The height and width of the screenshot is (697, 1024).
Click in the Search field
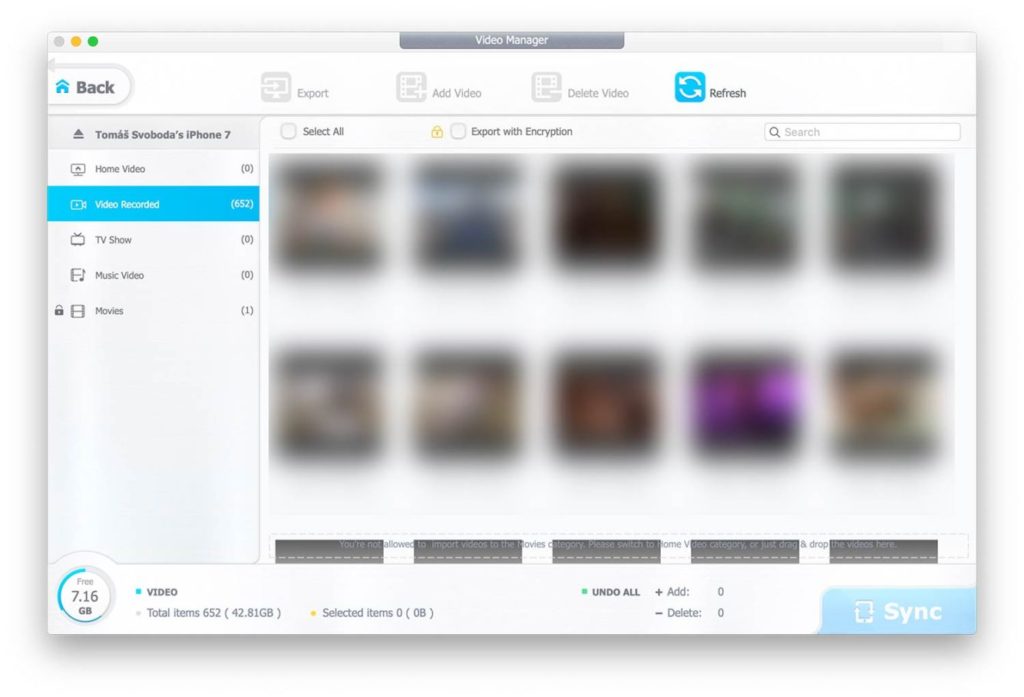[867, 132]
